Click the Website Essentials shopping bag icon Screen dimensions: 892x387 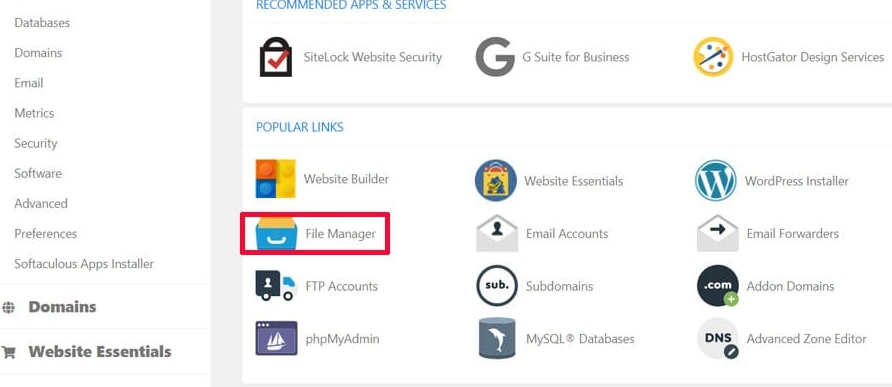point(496,180)
